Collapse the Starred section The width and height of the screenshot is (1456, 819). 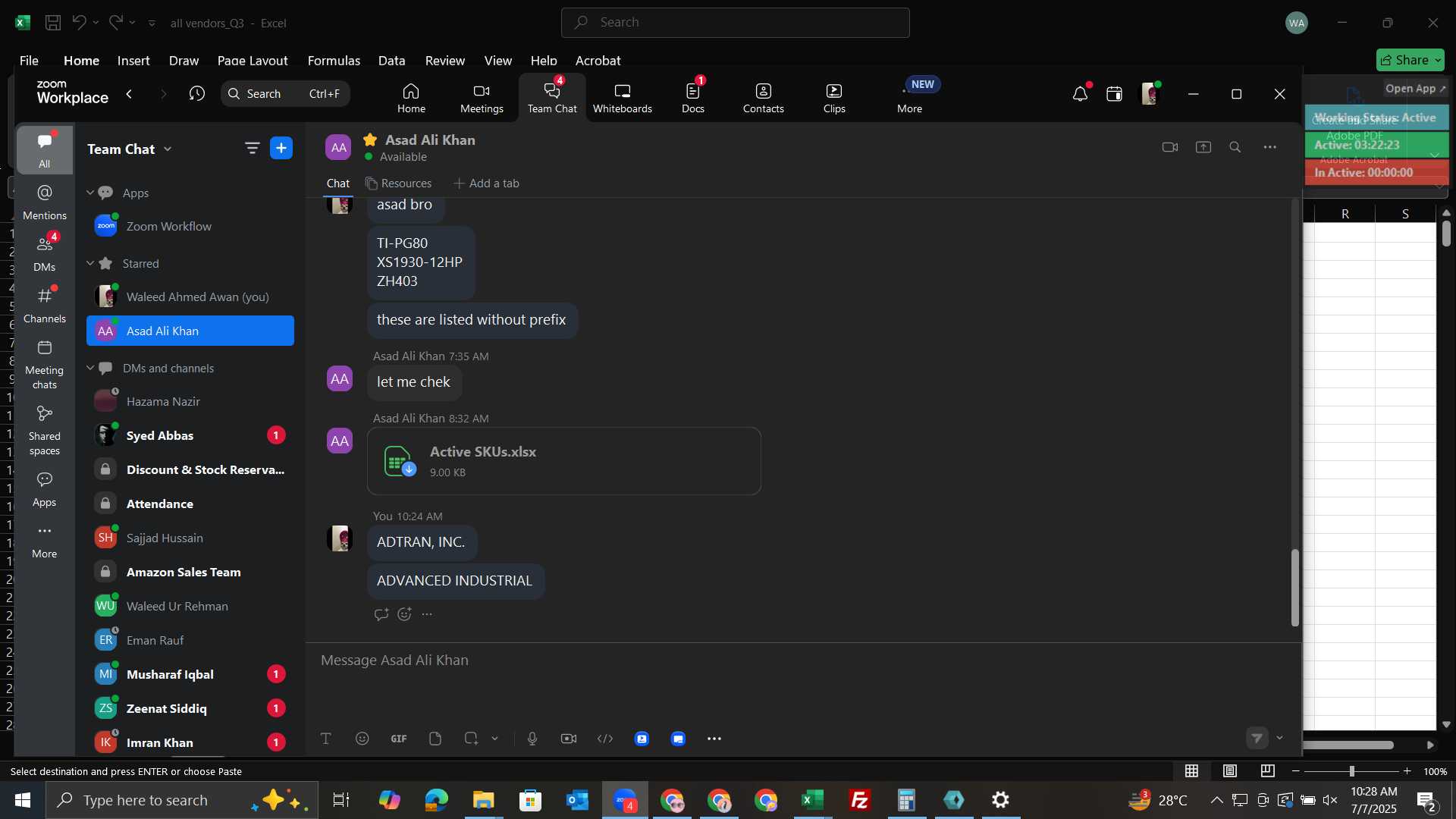pyautogui.click(x=90, y=263)
